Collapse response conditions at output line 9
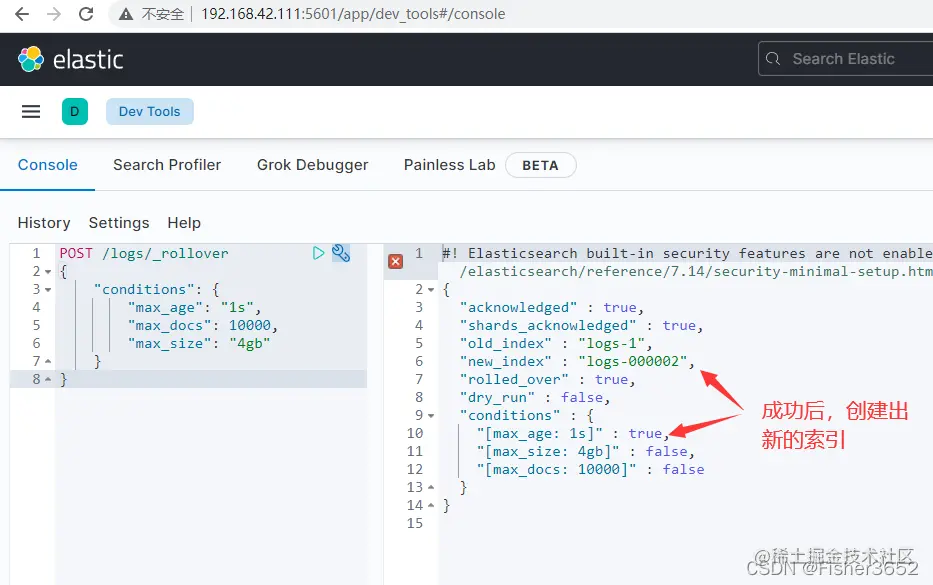The width and height of the screenshot is (933, 585). pyautogui.click(x=431, y=415)
